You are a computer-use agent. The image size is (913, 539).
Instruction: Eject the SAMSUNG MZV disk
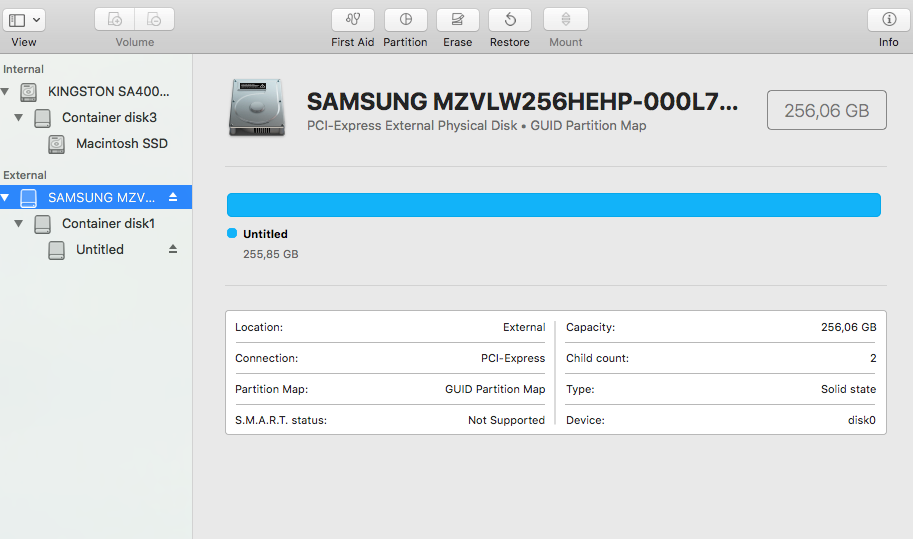tap(173, 197)
